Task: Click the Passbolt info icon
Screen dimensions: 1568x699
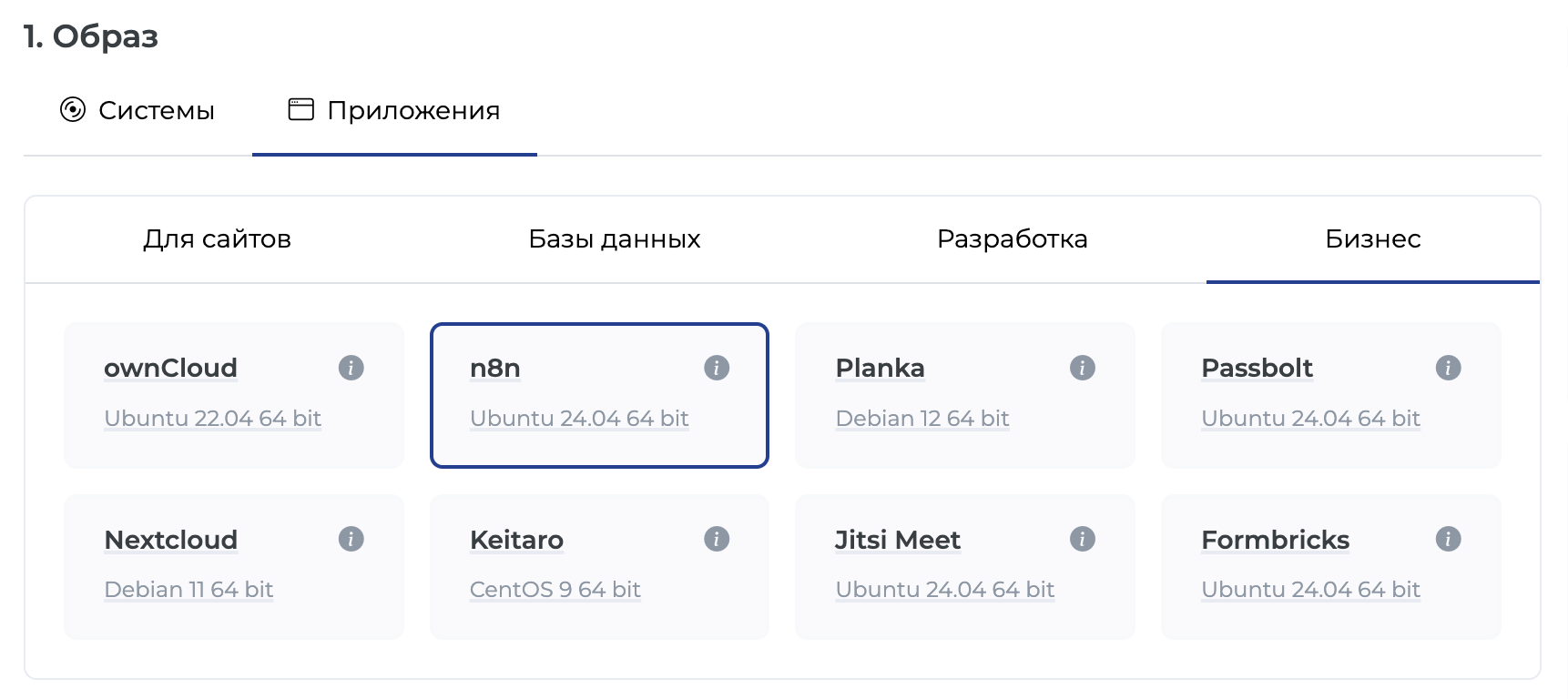Action: point(1448,368)
